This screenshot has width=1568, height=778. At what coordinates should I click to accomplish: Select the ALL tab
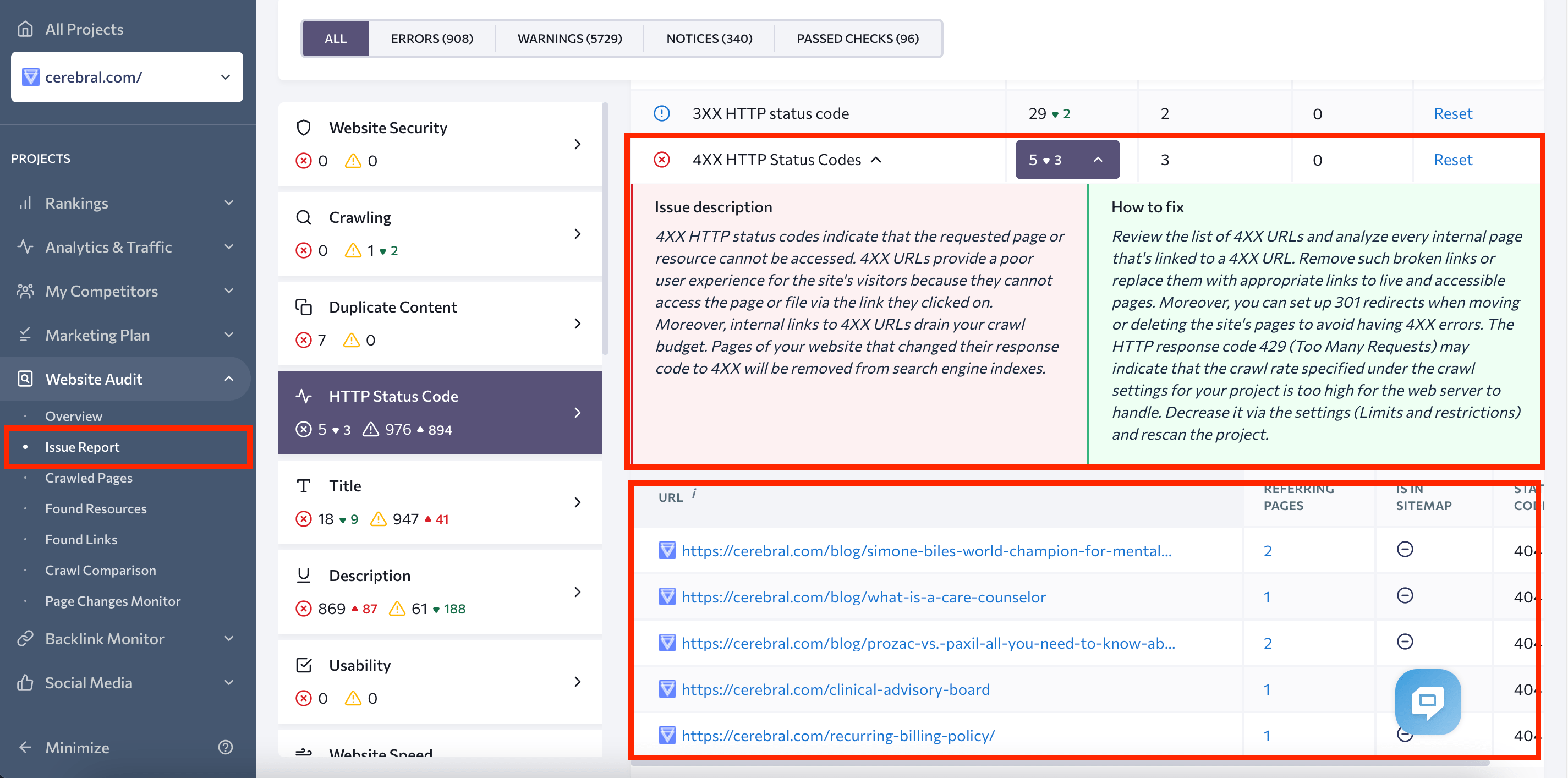[336, 39]
